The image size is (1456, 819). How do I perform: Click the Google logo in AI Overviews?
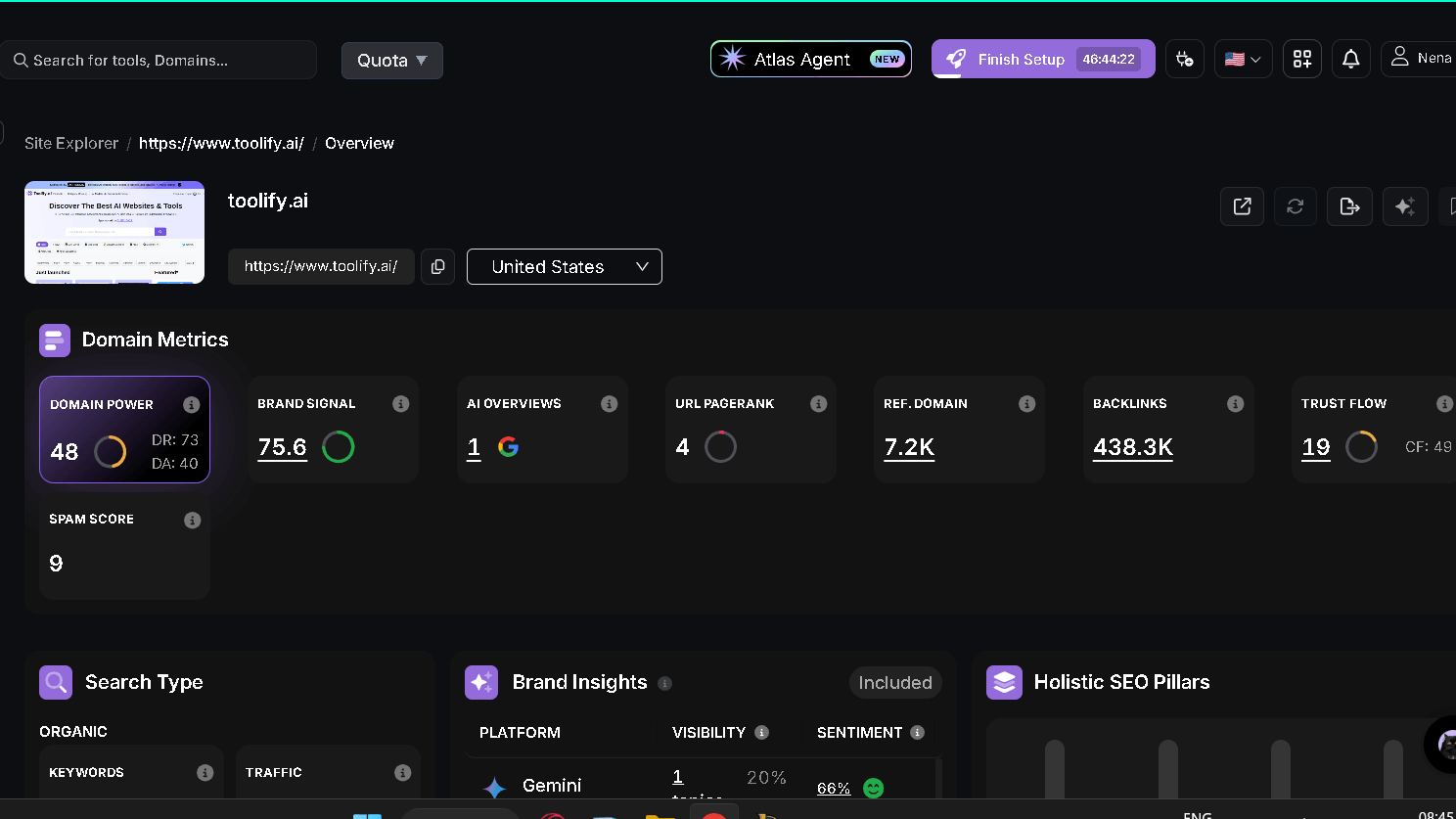point(508,447)
